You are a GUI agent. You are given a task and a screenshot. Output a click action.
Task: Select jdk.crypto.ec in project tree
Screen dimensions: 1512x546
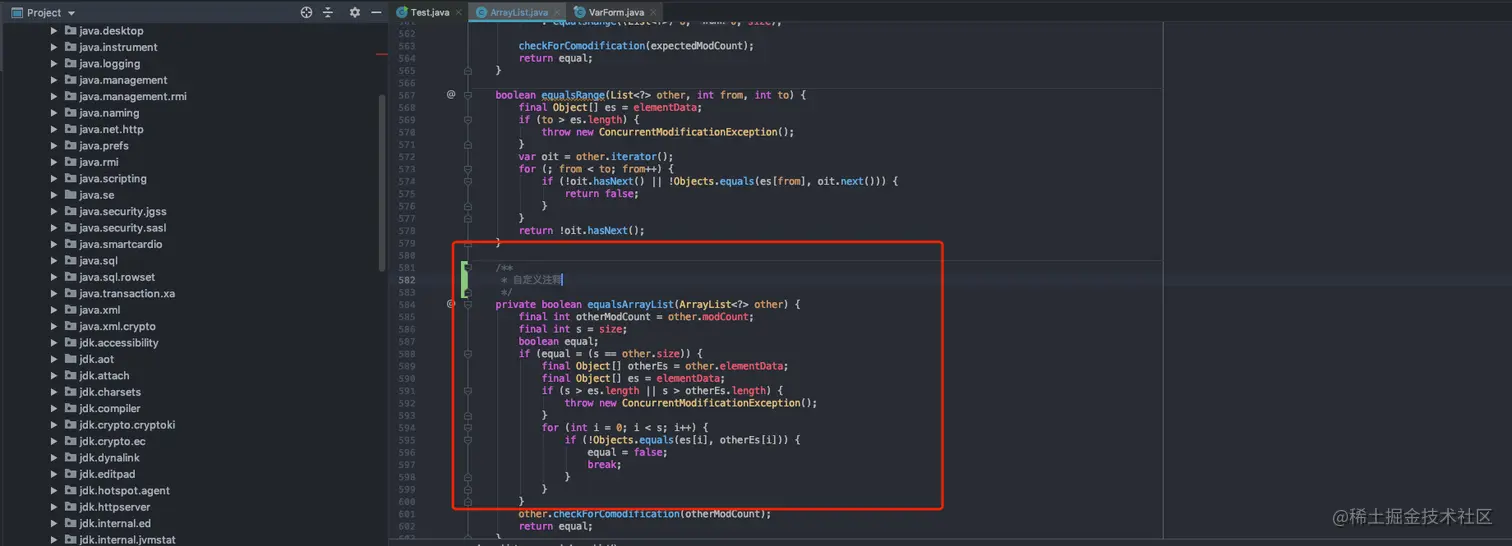[112, 442]
